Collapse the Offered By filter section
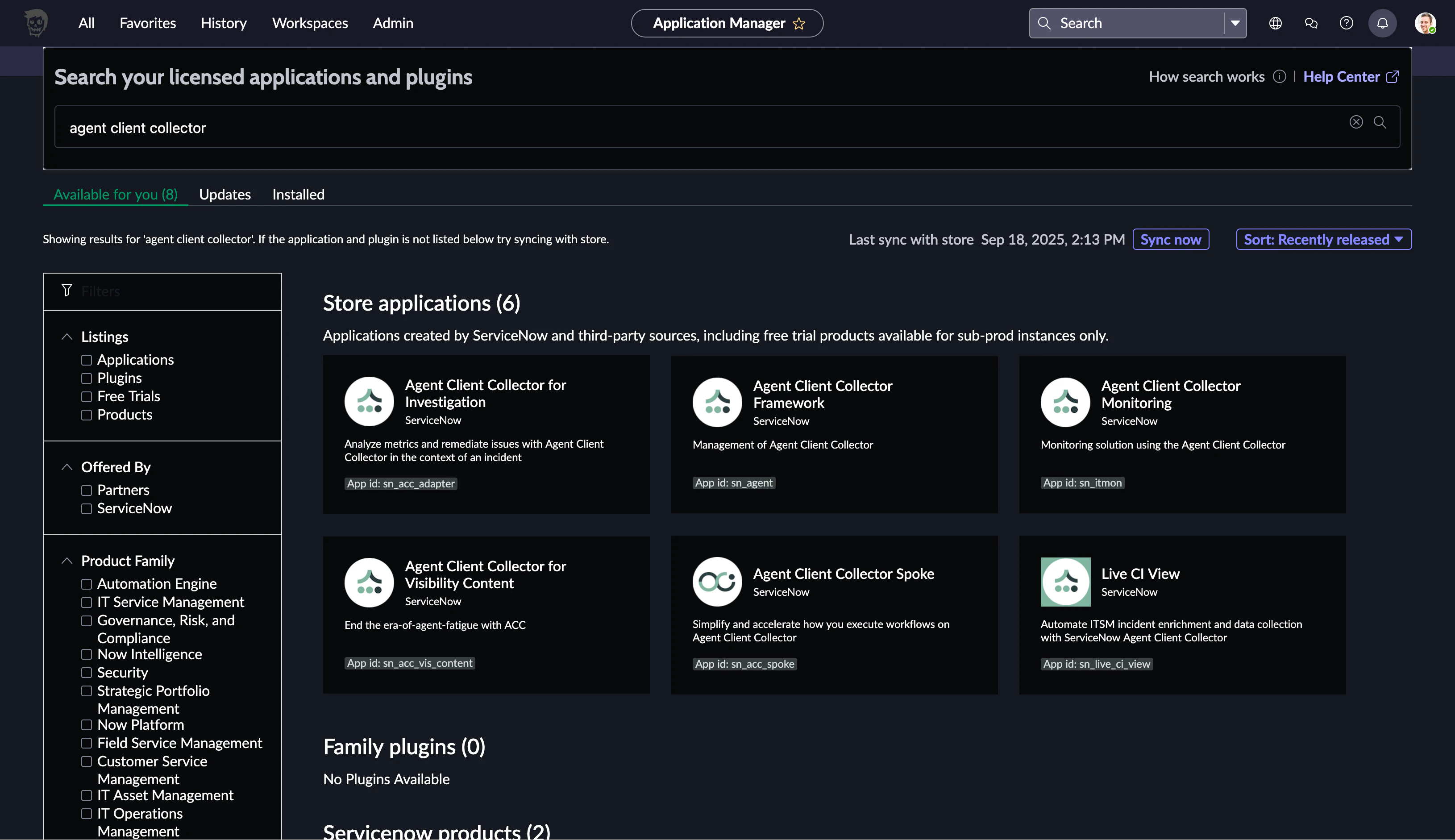Screen dimensions: 1455x840 point(67,467)
